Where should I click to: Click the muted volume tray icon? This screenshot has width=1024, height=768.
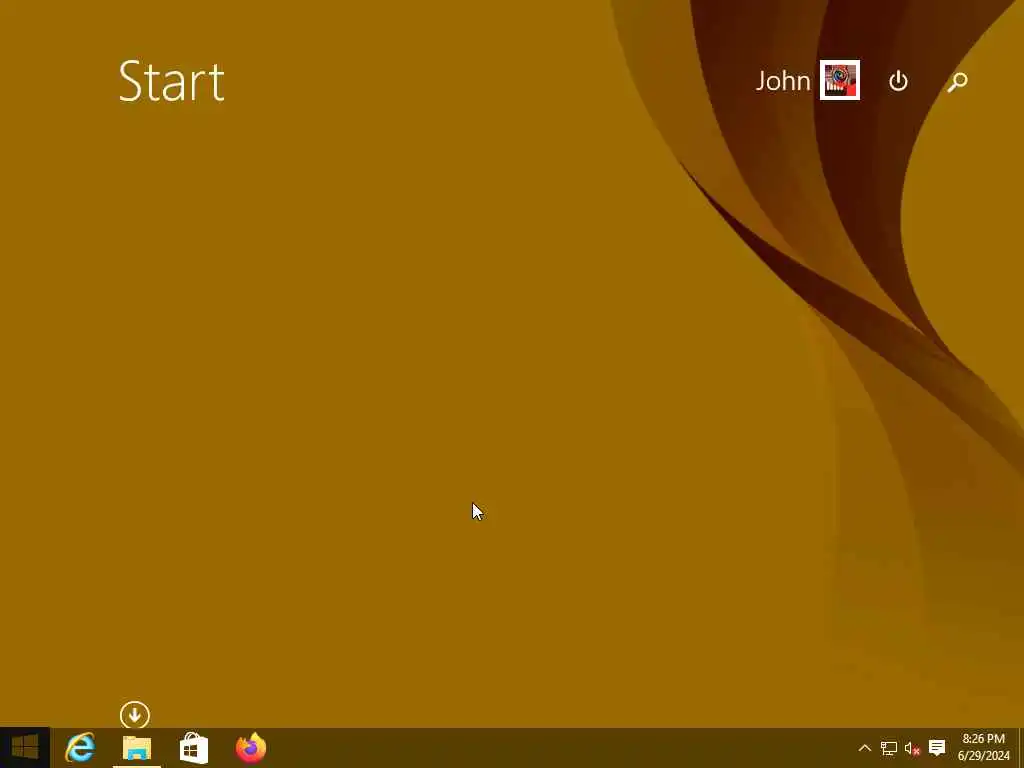pyautogui.click(x=912, y=748)
